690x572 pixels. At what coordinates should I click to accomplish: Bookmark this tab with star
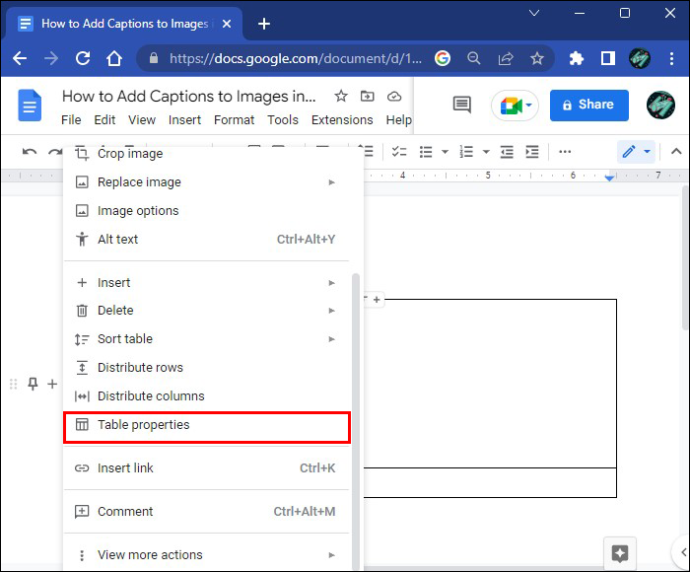click(x=537, y=58)
